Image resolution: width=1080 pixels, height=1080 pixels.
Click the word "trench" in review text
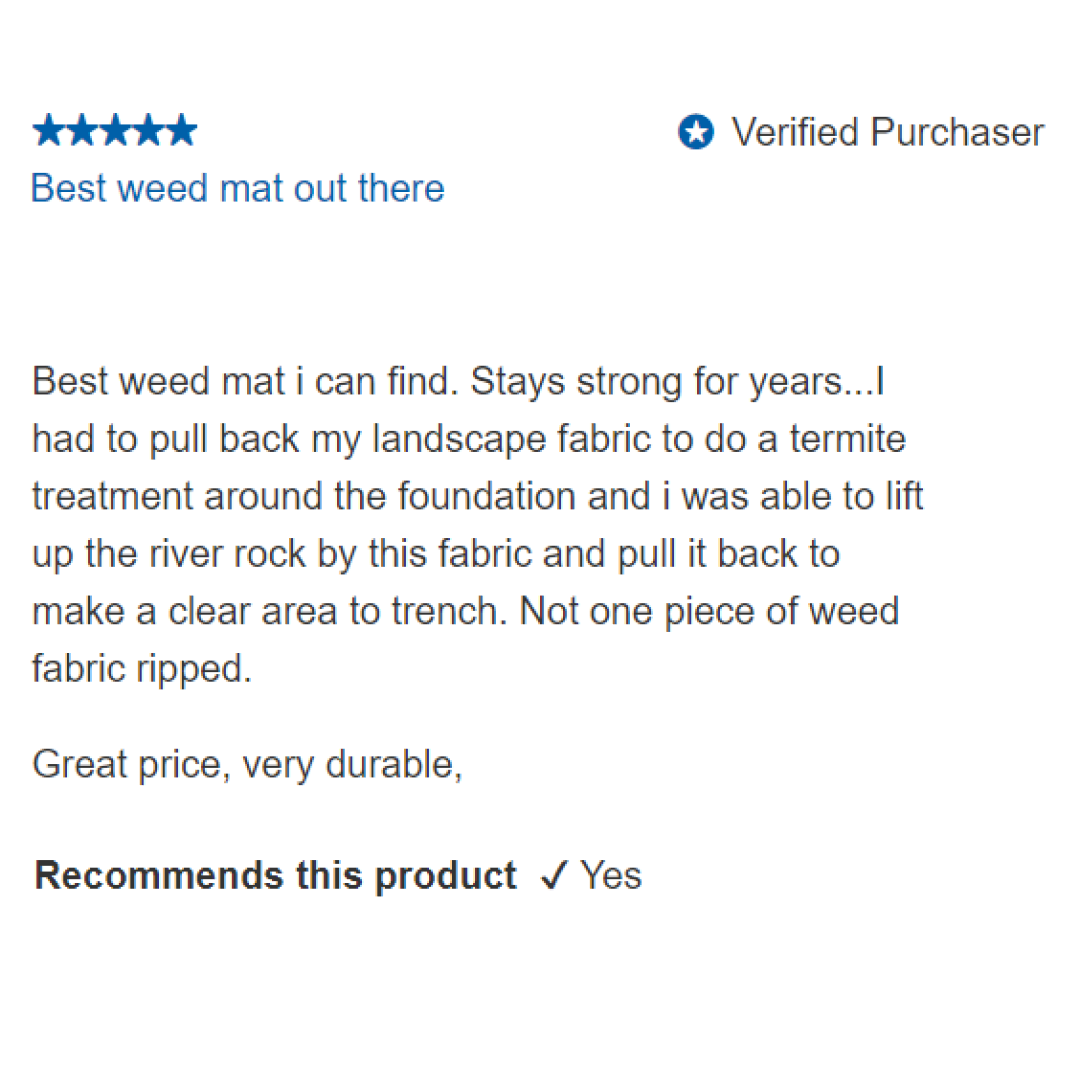pyautogui.click(x=451, y=612)
